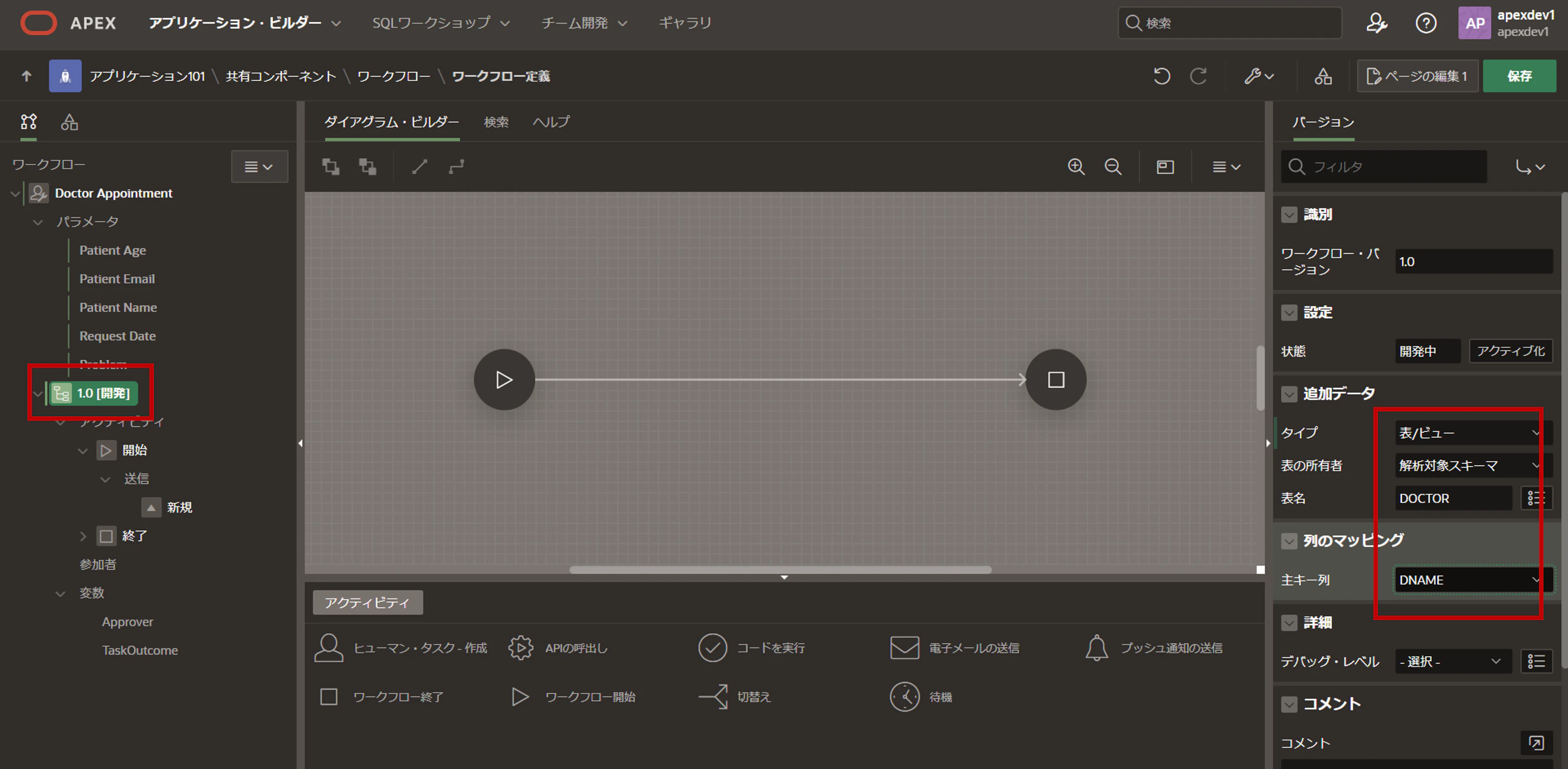Open the shared components icon in header
Viewport: 1568px width, 769px height.
[x=1323, y=76]
